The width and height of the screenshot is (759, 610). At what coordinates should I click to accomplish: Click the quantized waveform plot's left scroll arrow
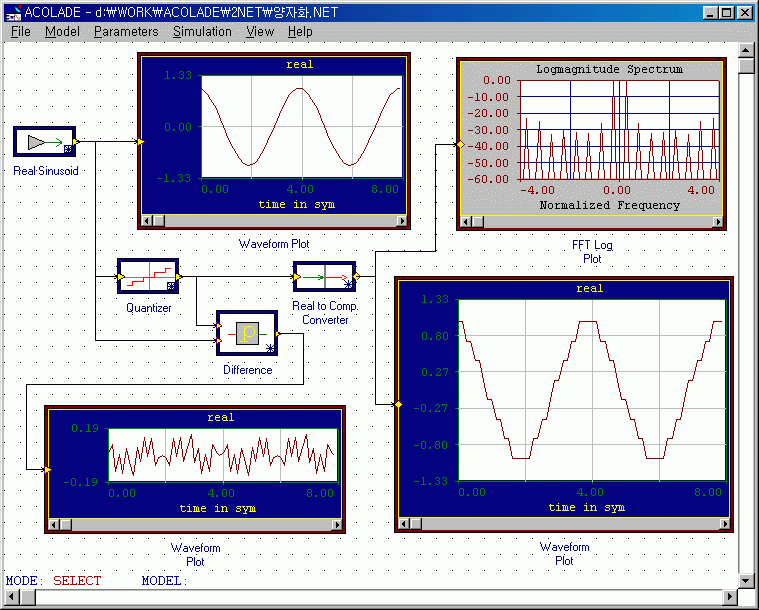(x=404, y=523)
